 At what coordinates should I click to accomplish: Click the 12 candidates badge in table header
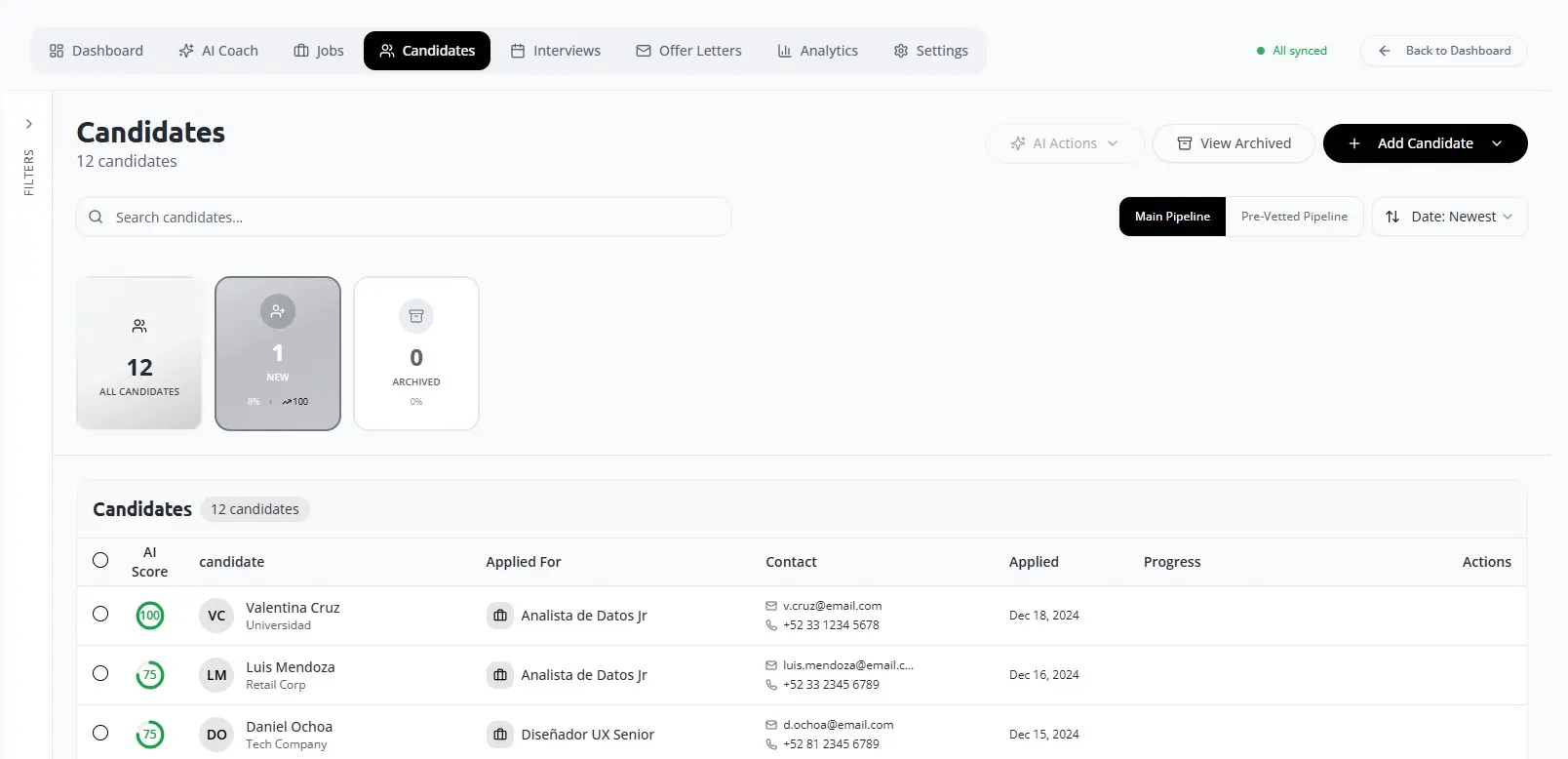(x=255, y=509)
